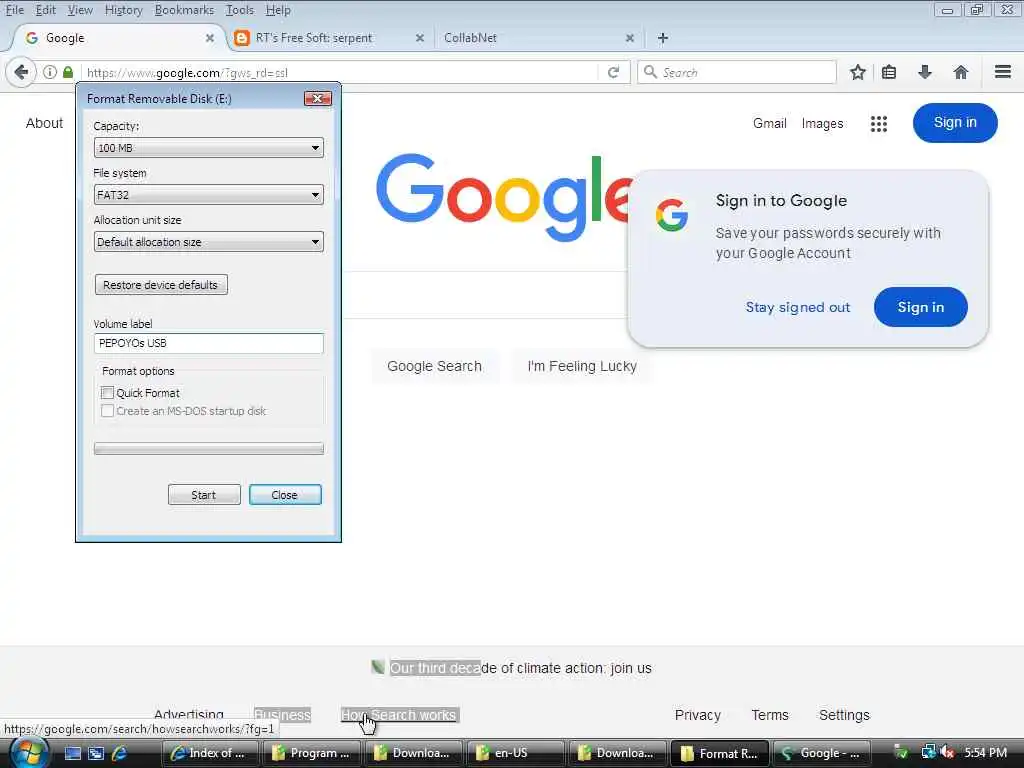This screenshot has width=1024, height=768.
Task: Open the Terms footer link
Action: pyautogui.click(x=770, y=715)
